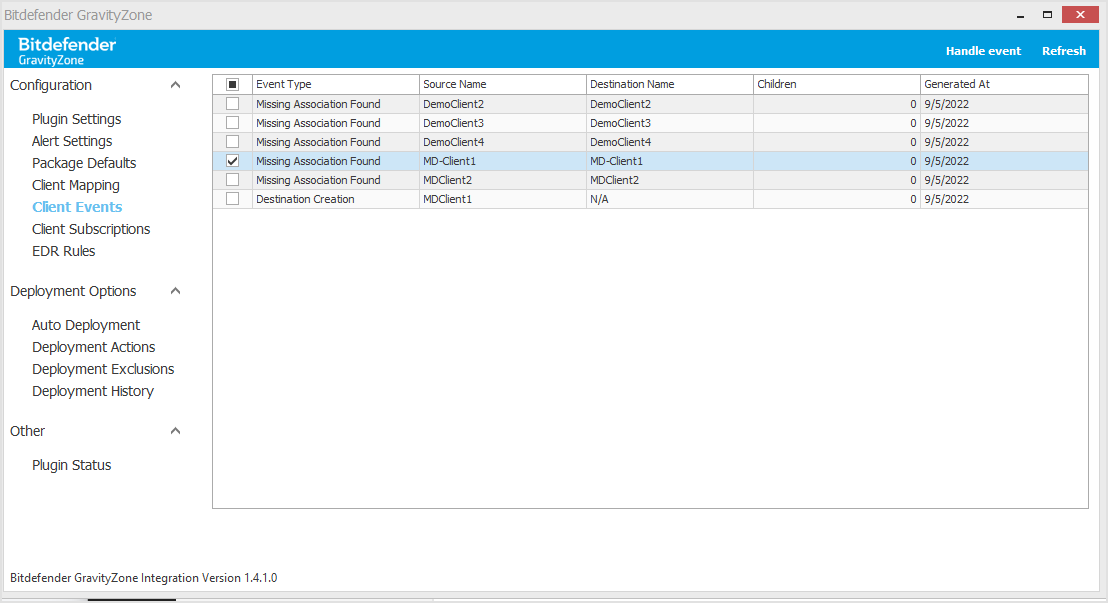Open Plugin Settings
This screenshot has width=1108, height=603.
point(76,118)
